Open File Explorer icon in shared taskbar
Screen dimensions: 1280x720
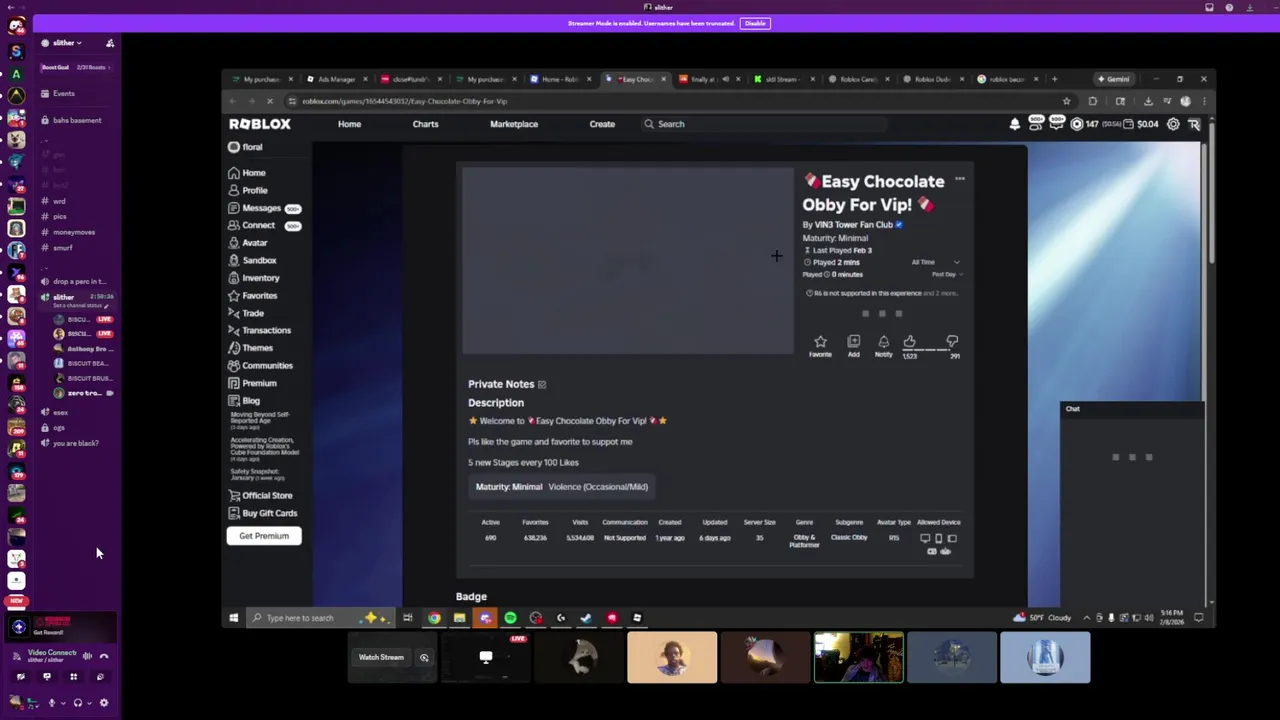coord(459,618)
